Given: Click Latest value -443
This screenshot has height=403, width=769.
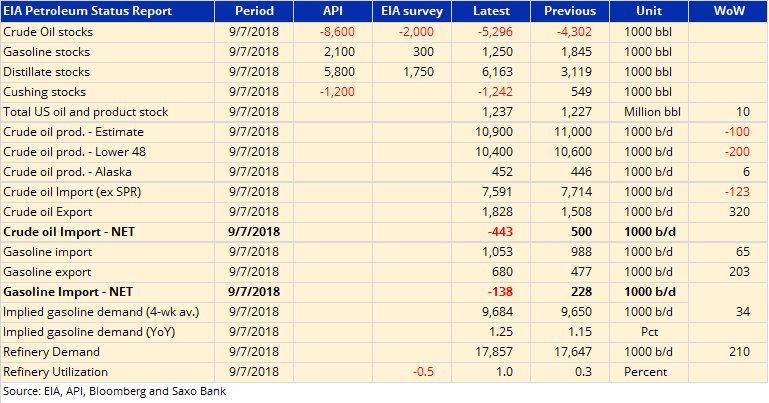Looking at the screenshot, I should point(500,232).
